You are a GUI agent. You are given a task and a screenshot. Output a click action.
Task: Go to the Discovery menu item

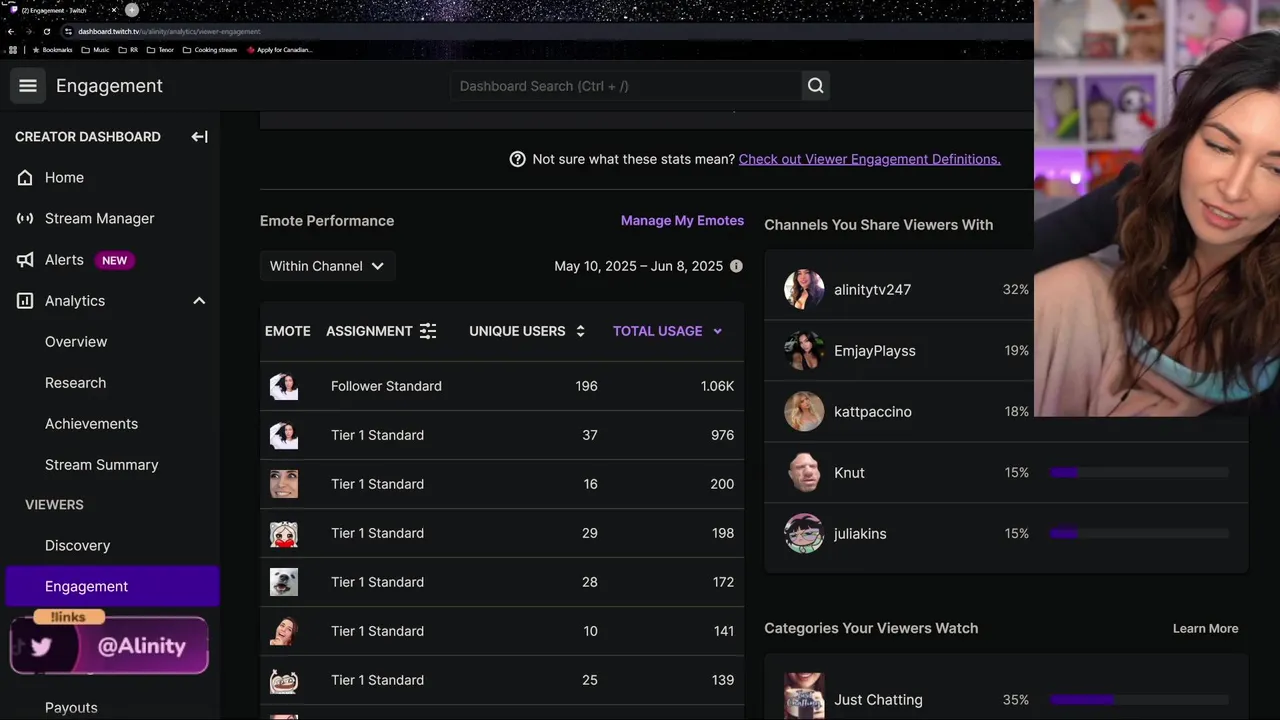(x=77, y=546)
